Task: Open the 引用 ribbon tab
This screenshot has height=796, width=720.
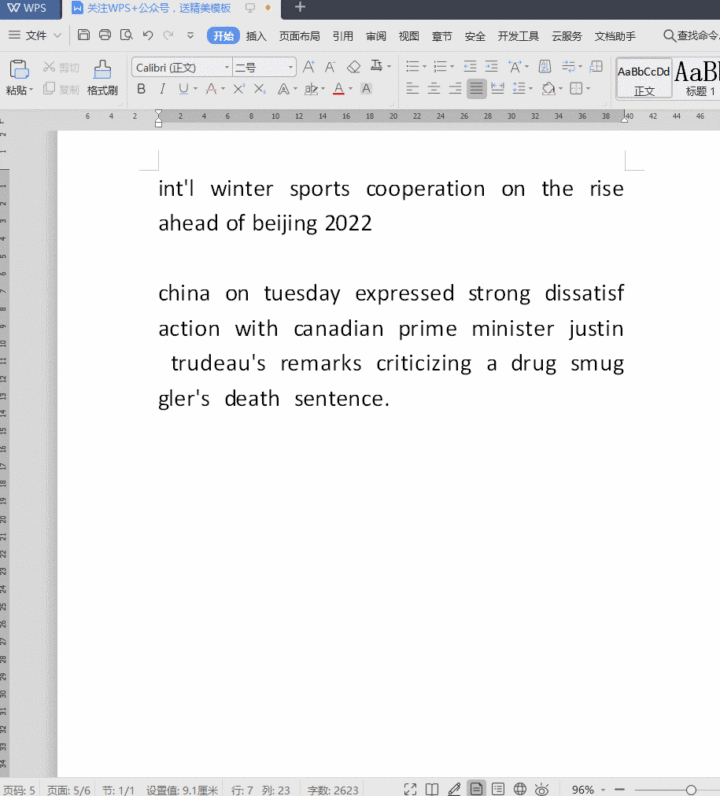Action: [343, 36]
